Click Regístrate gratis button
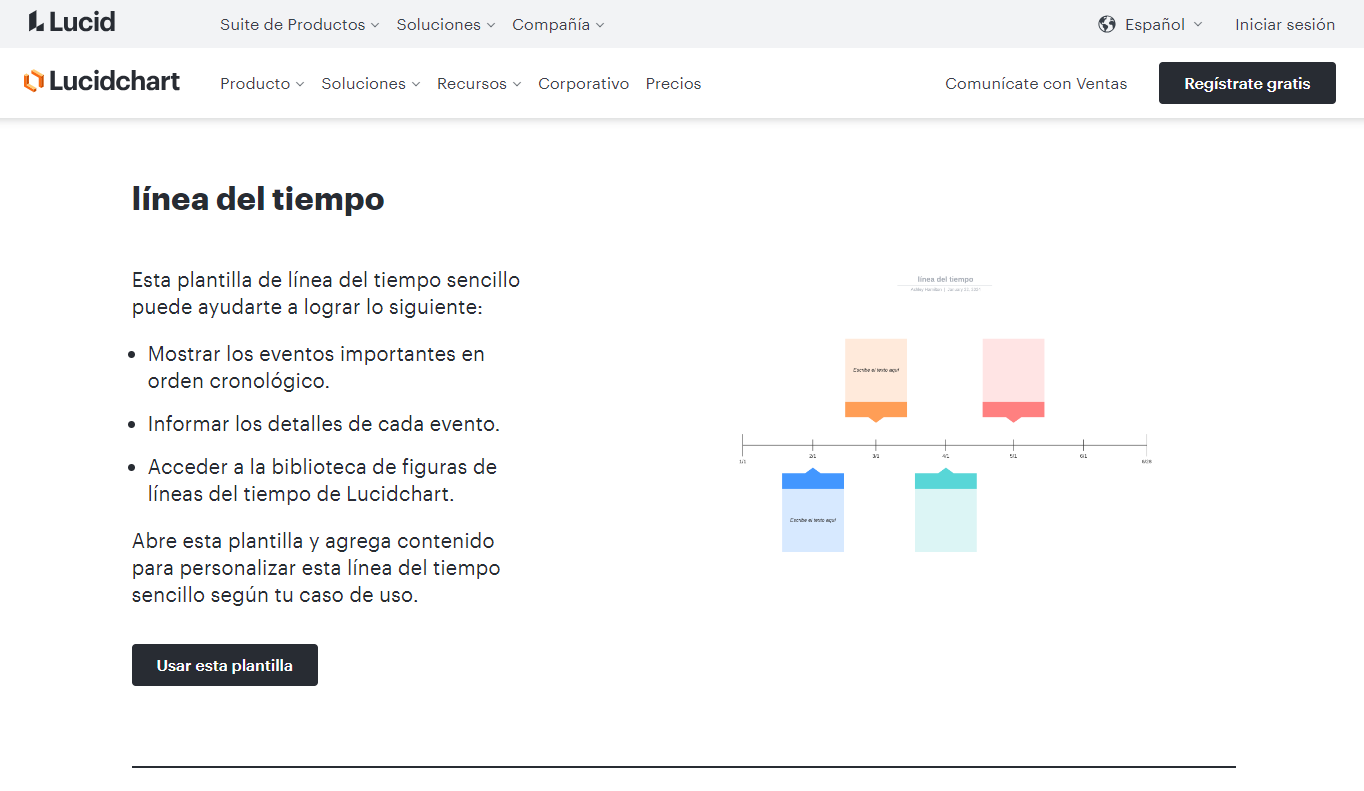1364x791 pixels. (1247, 83)
